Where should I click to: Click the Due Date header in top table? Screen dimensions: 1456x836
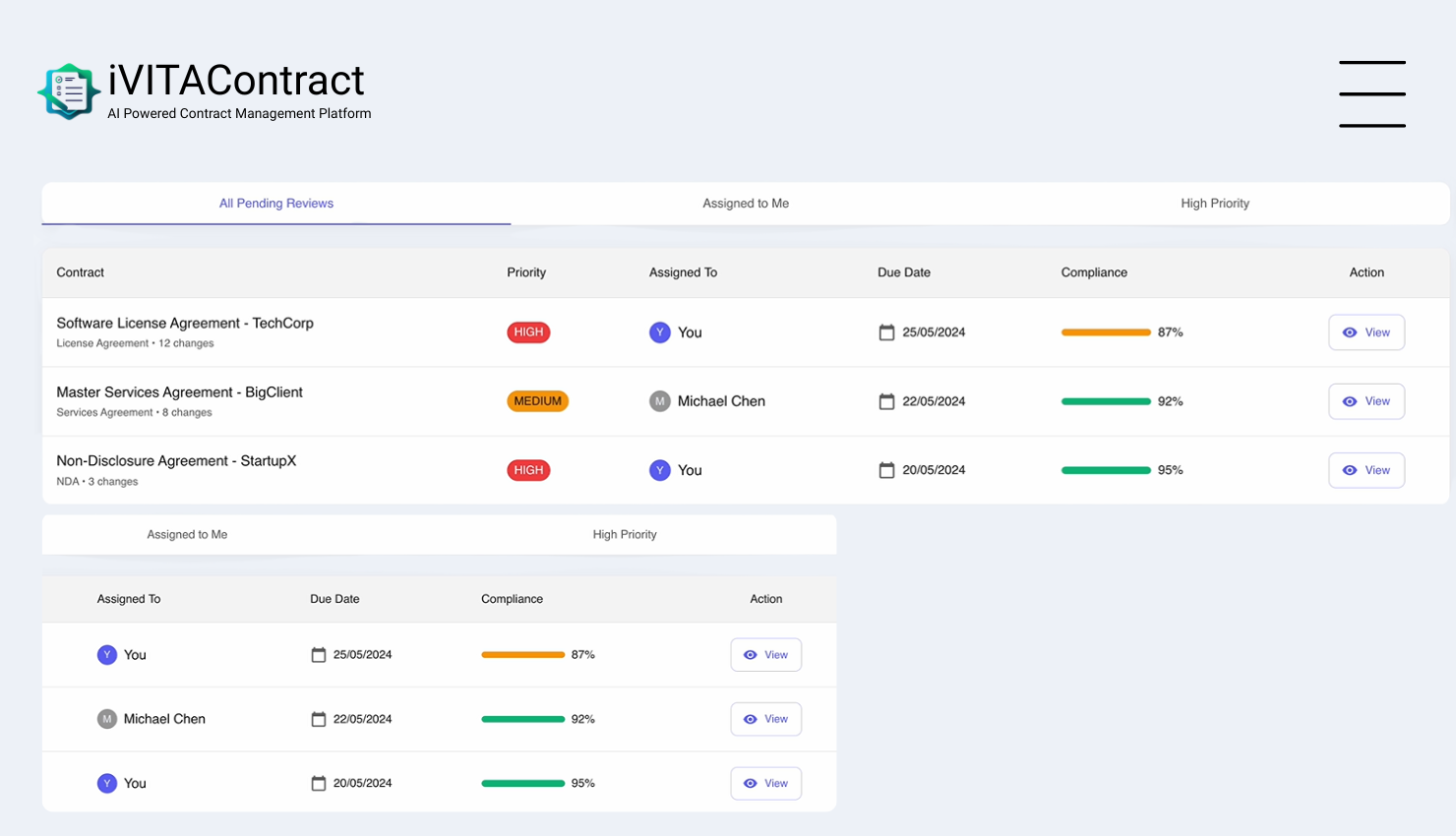(x=903, y=272)
